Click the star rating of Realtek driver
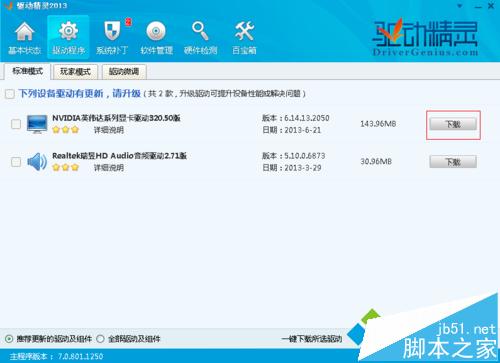 [x=66, y=167]
